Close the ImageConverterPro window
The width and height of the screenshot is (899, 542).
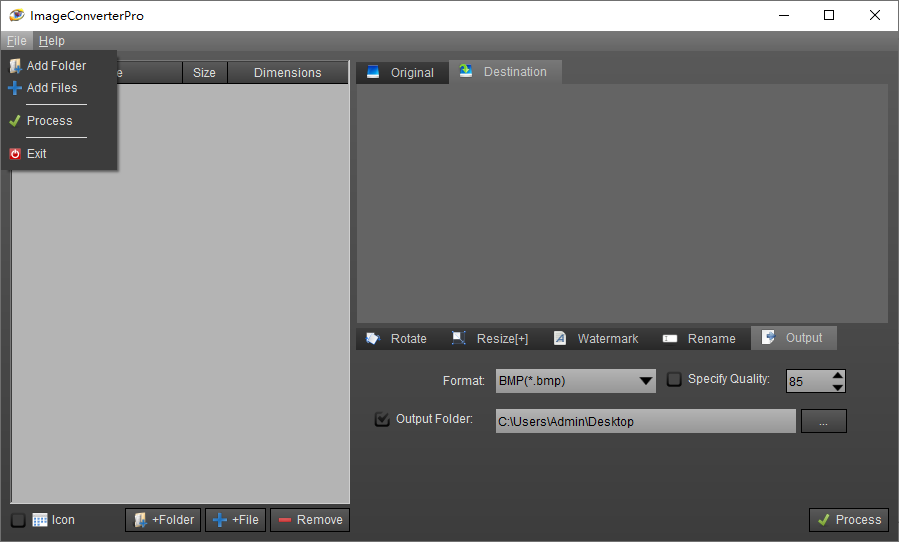[874, 15]
